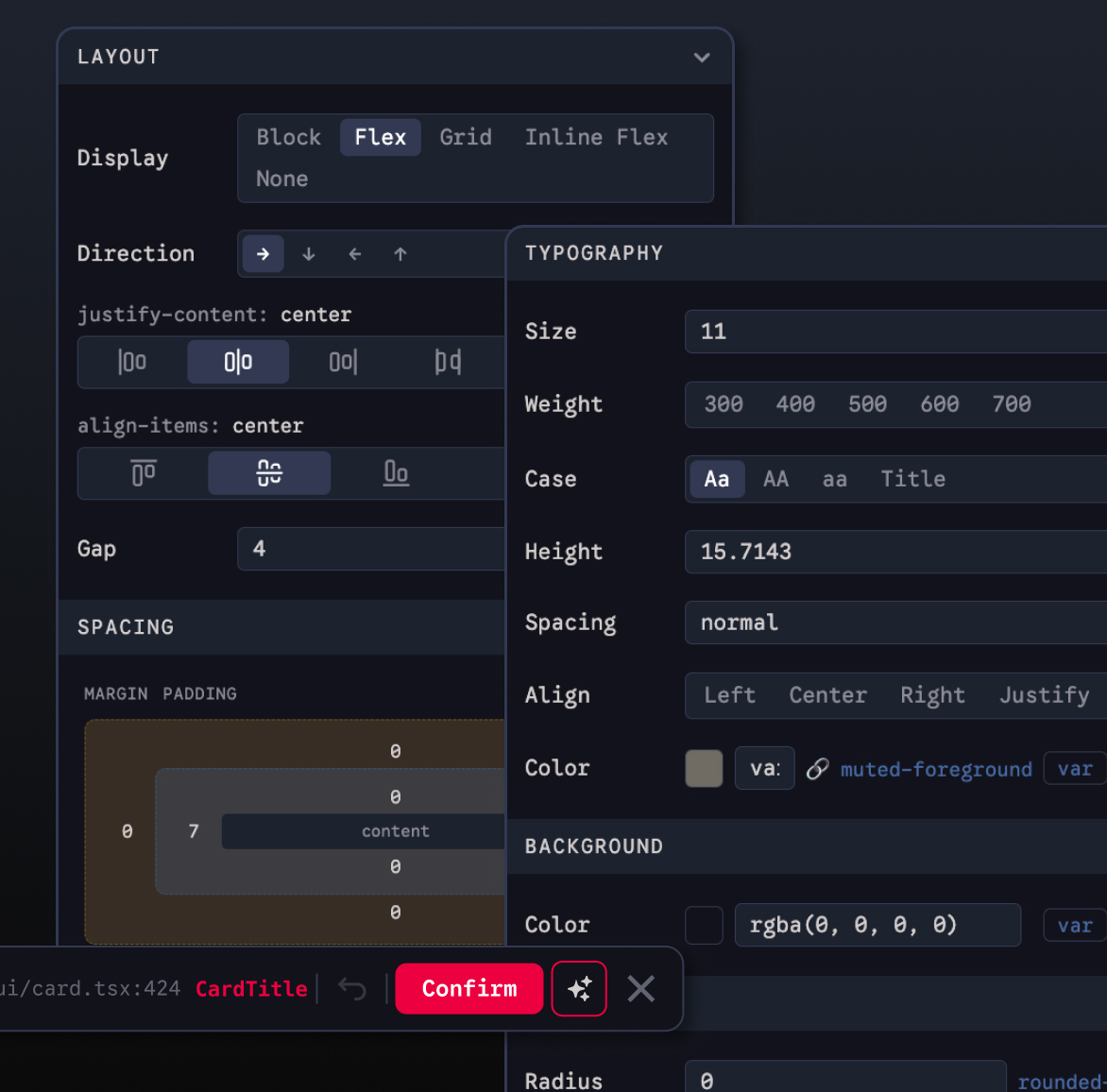Choose font weight 600
The width and height of the screenshot is (1107, 1092).
pyautogui.click(x=940, y=404)
